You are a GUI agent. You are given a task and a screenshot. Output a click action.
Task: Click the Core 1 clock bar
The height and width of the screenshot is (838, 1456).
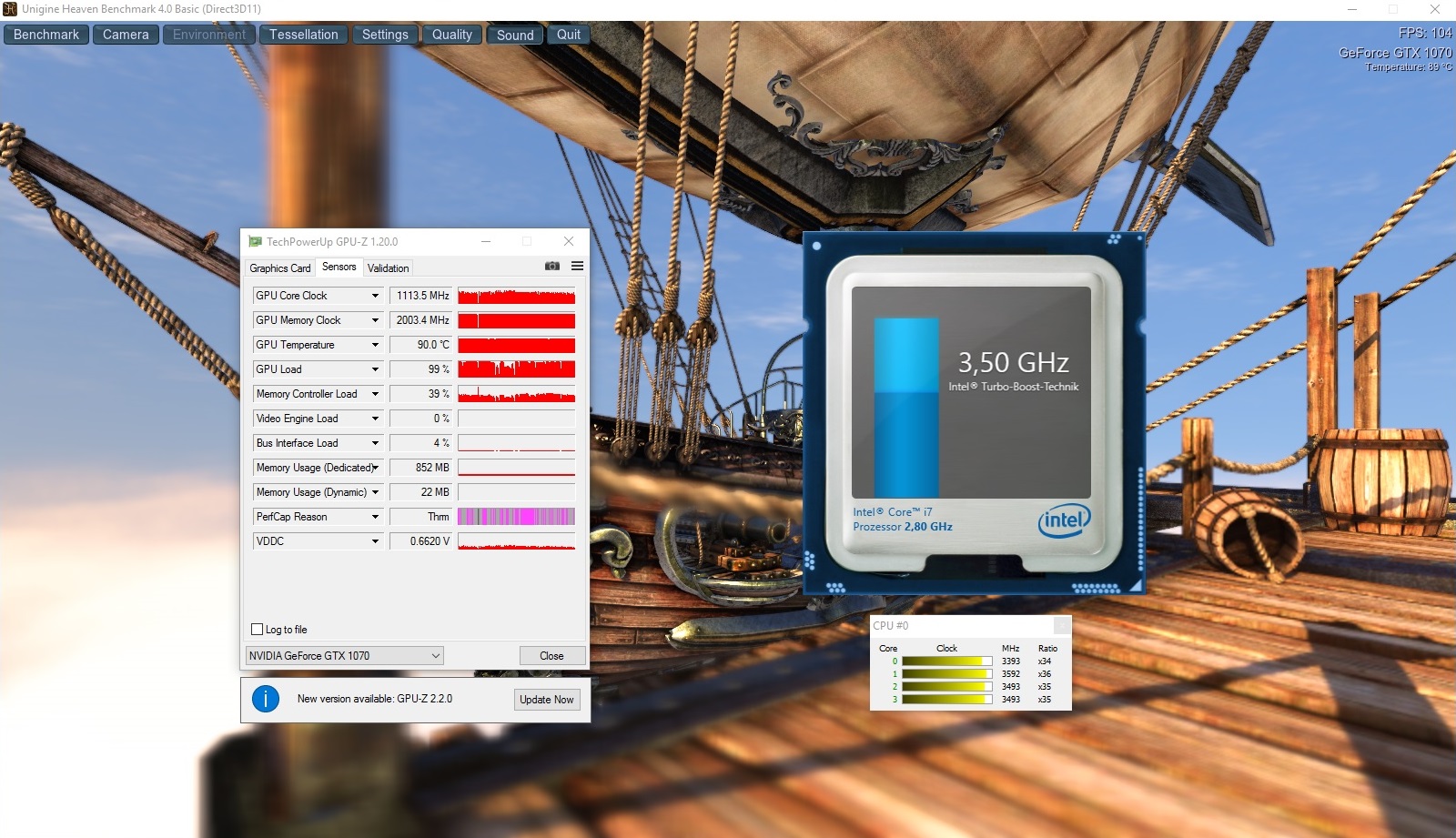pyautogui.click(x=946, y=674)
